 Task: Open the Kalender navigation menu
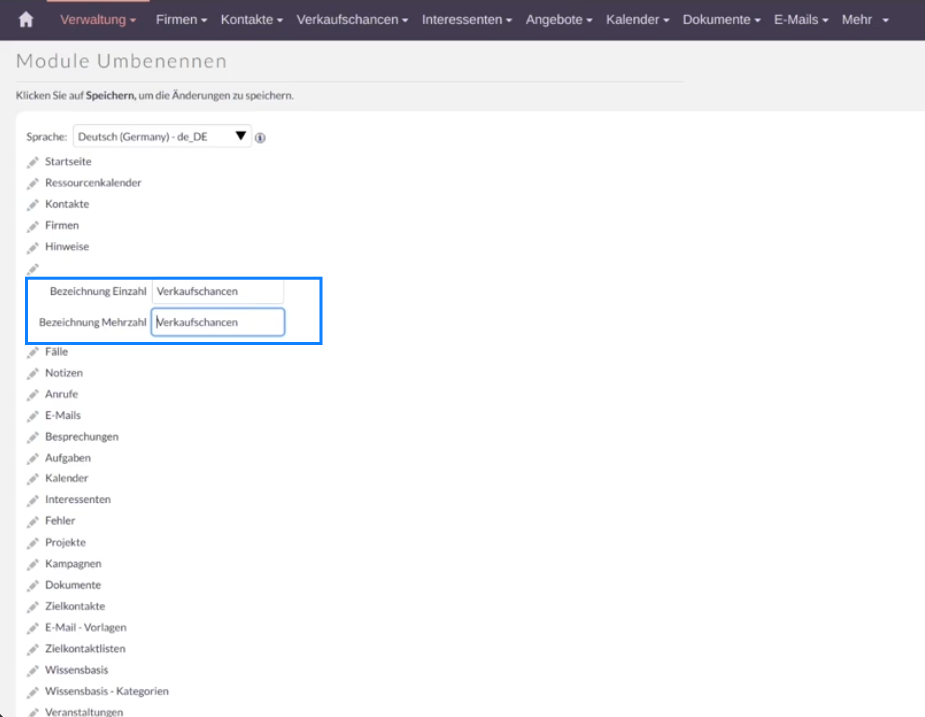click(637, 20)
